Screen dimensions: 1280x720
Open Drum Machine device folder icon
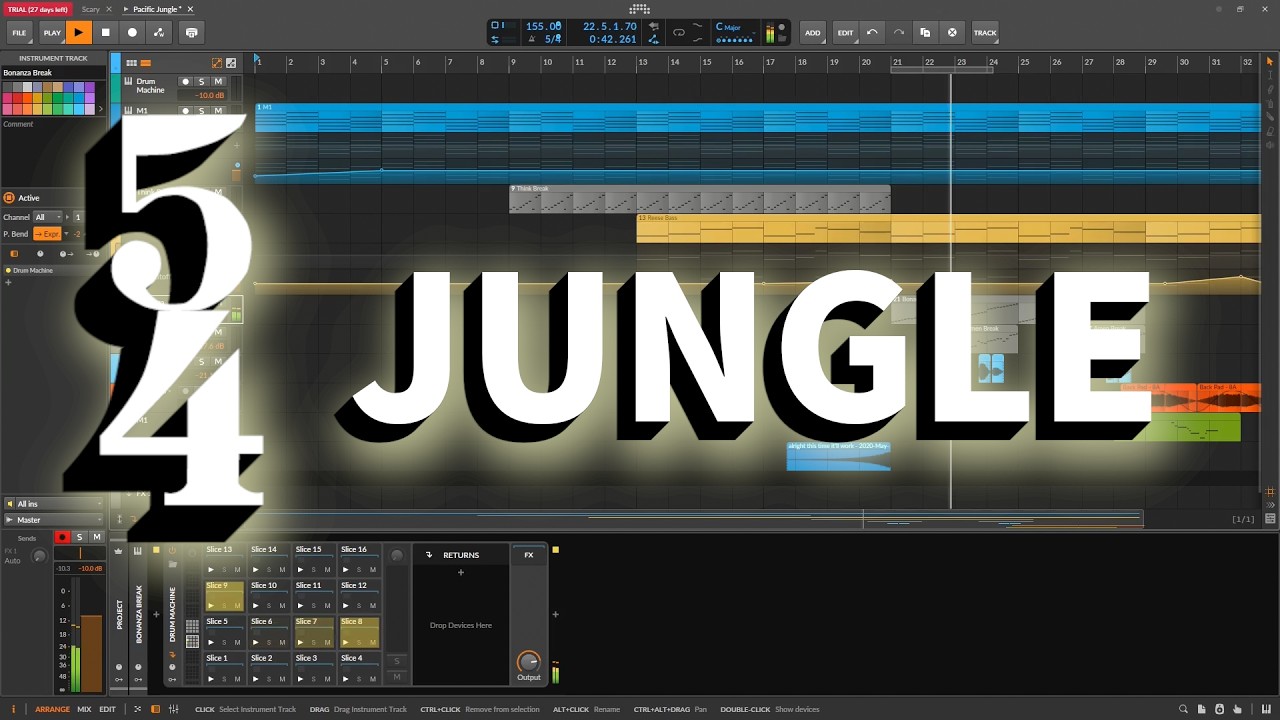(172, 564)
